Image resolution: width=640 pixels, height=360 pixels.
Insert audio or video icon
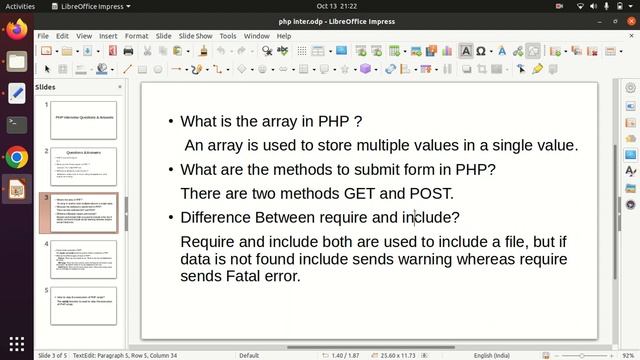coord(431,51)
